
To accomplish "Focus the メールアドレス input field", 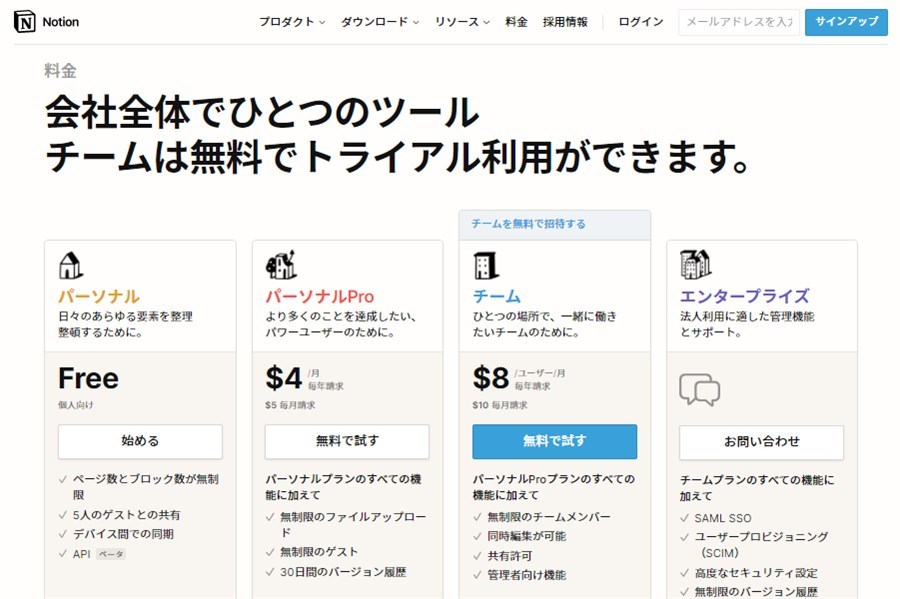I will point(738,22).
